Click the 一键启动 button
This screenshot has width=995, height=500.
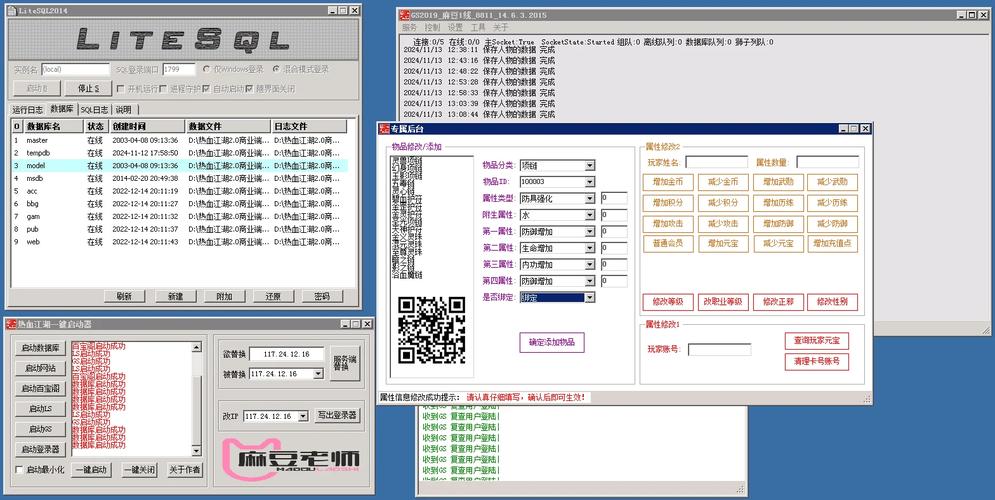[x=91, y=470]
